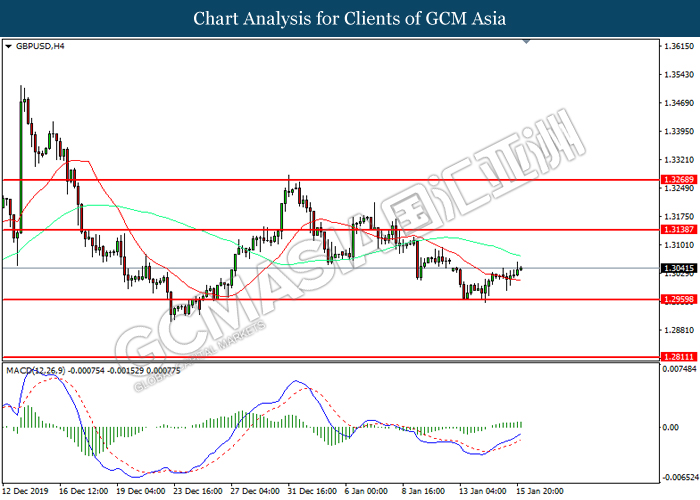The width and height of the screenshot is (700, 500).
Task: Click the MACD scale value 0.007484
Action: [x=679, y=369]
